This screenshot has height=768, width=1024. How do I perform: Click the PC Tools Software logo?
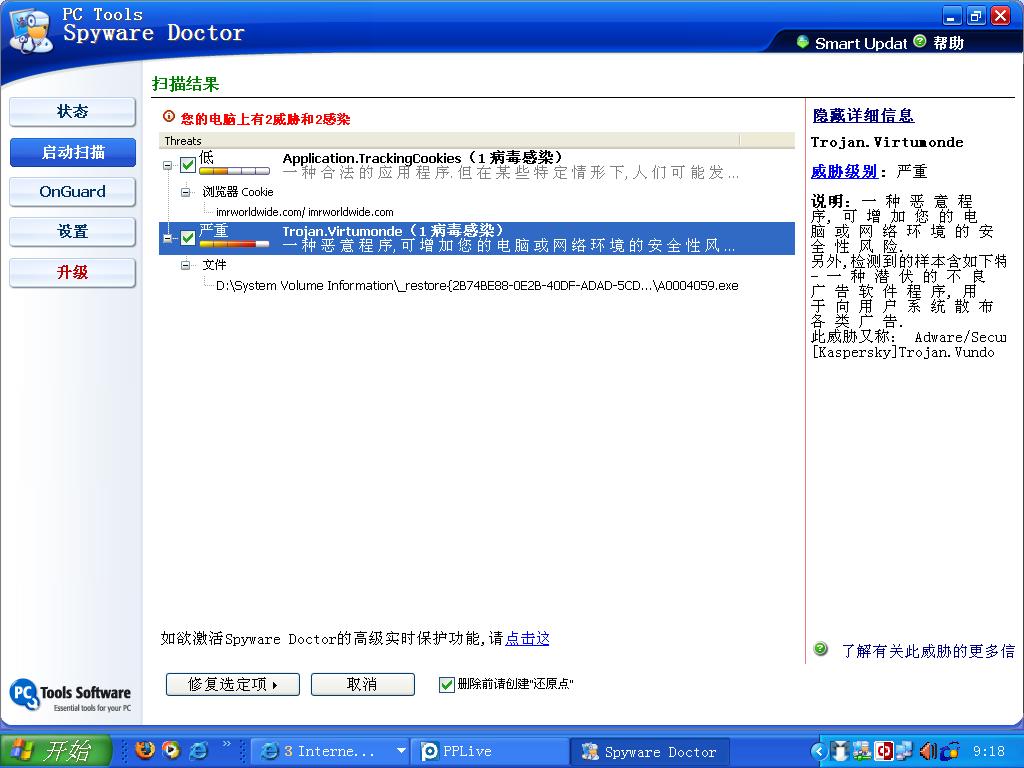point(71,696)
